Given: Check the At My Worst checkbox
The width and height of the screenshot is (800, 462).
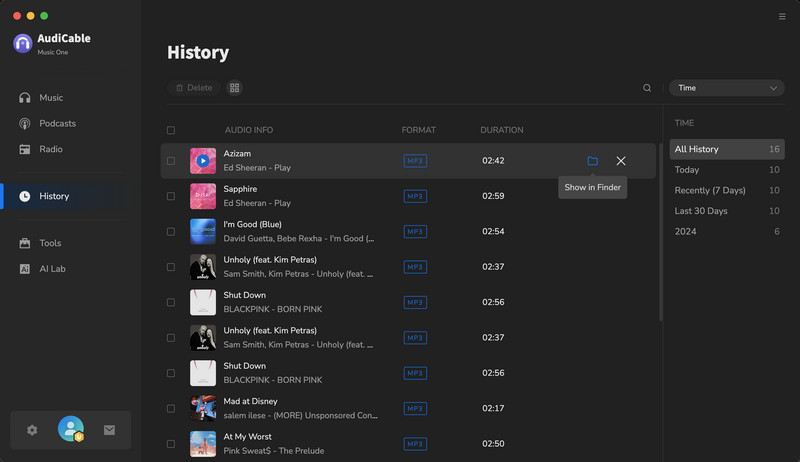Looking at the screenshot, I should pos(171,444).
